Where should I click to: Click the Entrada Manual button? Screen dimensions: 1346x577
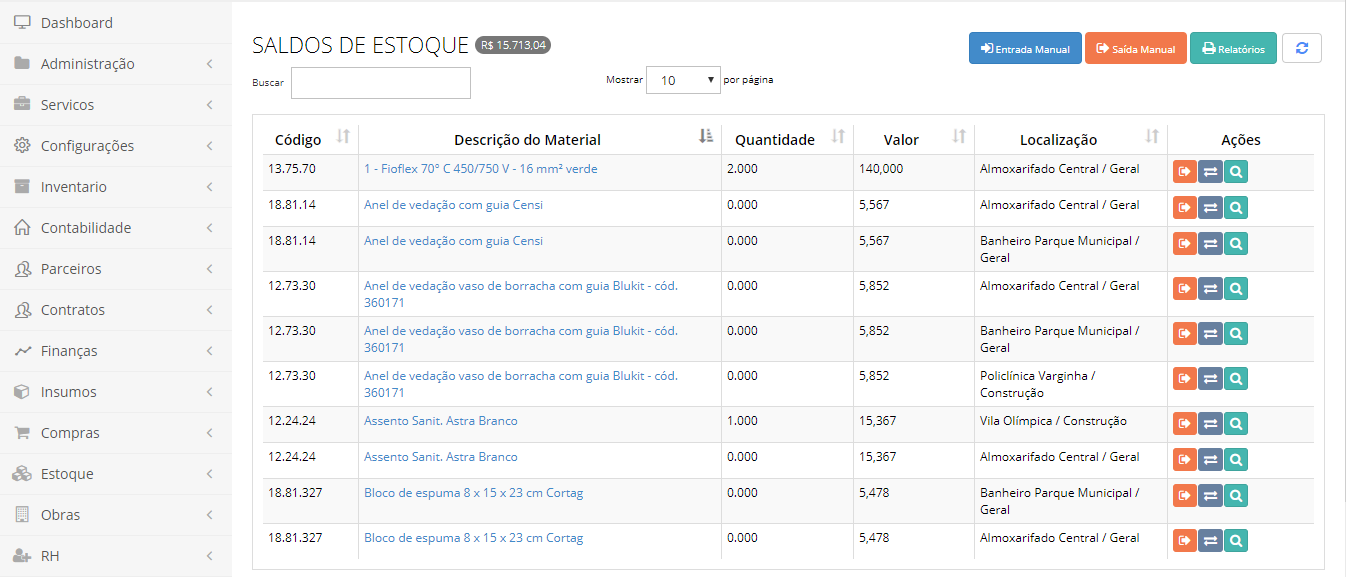(x=1025, y=48)
